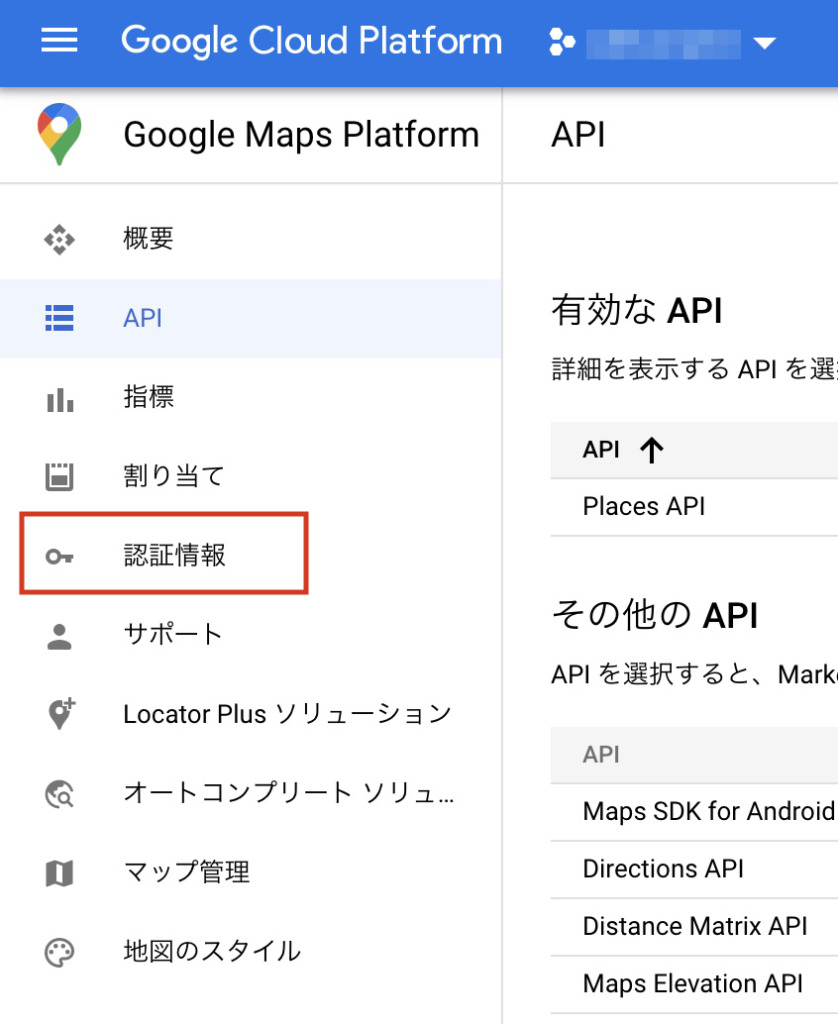Click the Google Maps pin logo
This screenshot has height=1024, width=838.
[59, 134]
